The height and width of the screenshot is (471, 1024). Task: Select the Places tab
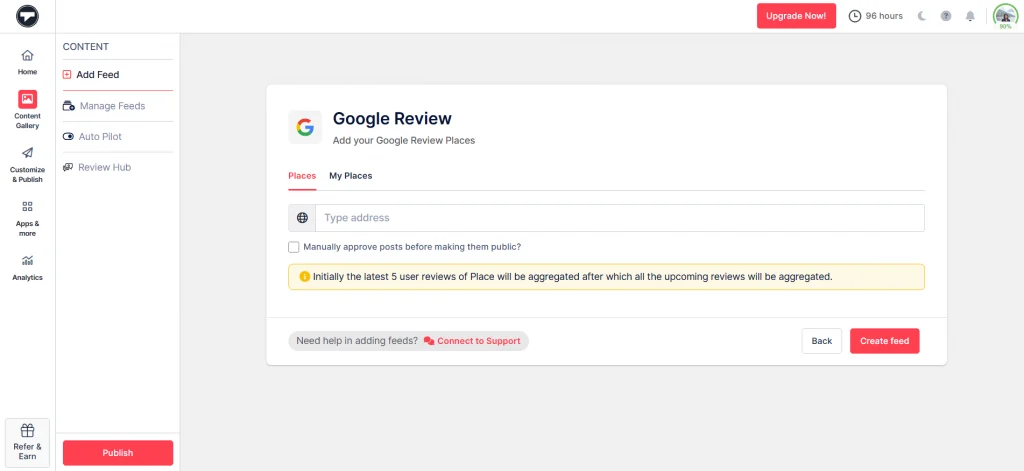point(302,176)
